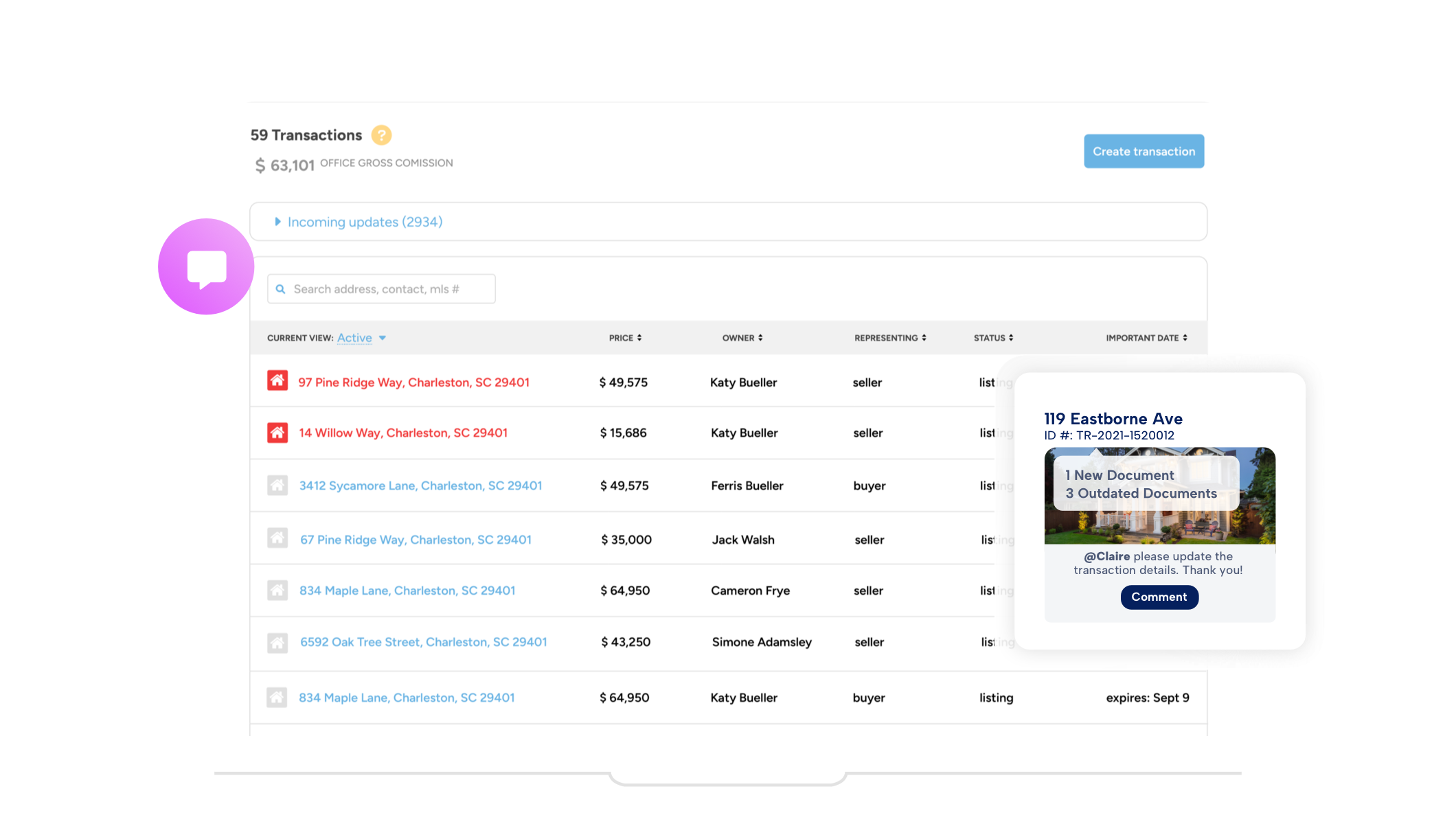The height and width of the screenshot is (824, 1456).
Task: Expand the Incoming updates (2934) section
Action: (364, 222)
